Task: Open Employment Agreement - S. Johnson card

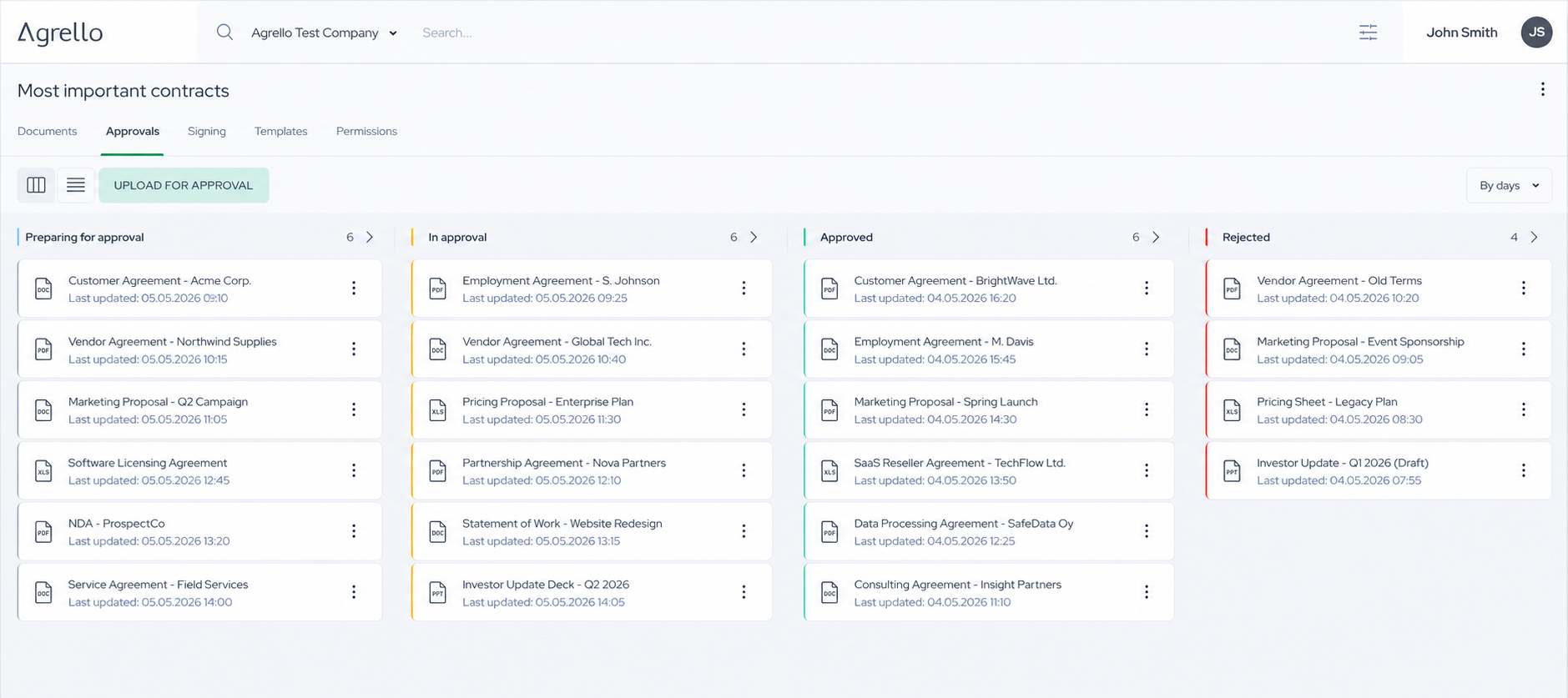Action: (592, 288)
